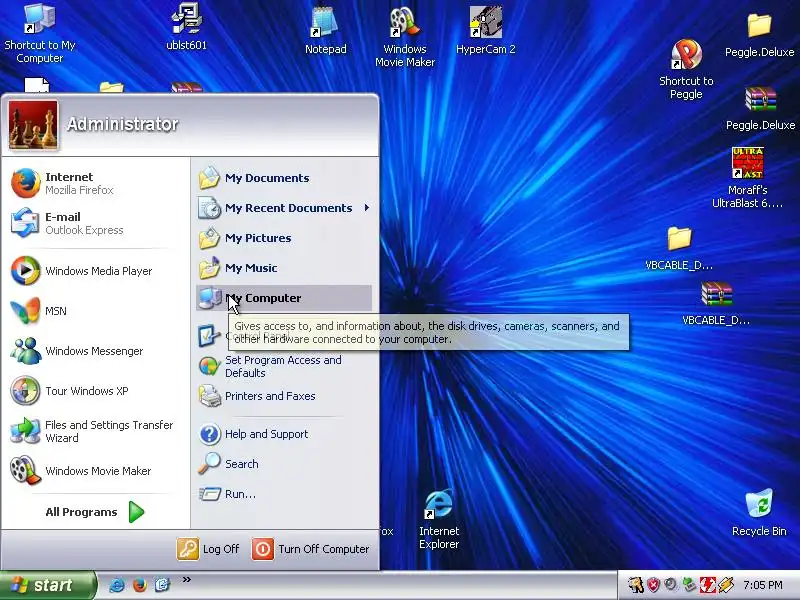
Task: Launch Windows Movie Maker from Start menu list
Action: (94, 471)
